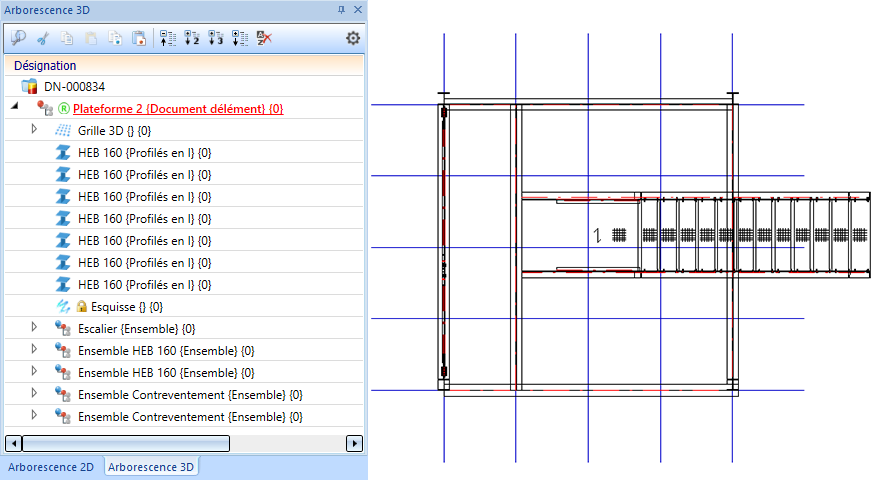Click the Esquisse sketch icon
This screenshot has width=882, height=480.
coord(63,307)
